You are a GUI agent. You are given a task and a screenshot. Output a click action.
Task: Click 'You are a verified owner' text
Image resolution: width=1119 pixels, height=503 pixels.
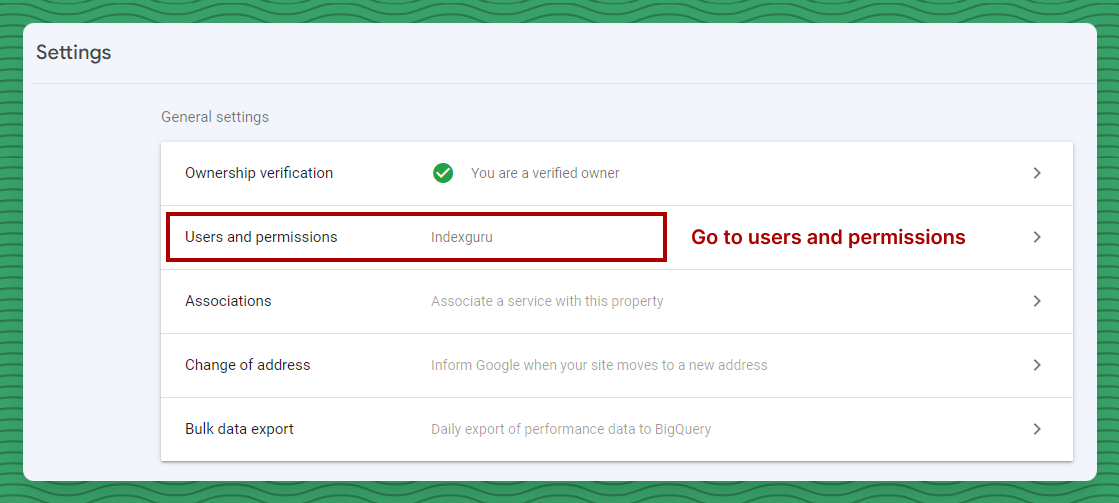pyautogui.click(x=545, y=173)
